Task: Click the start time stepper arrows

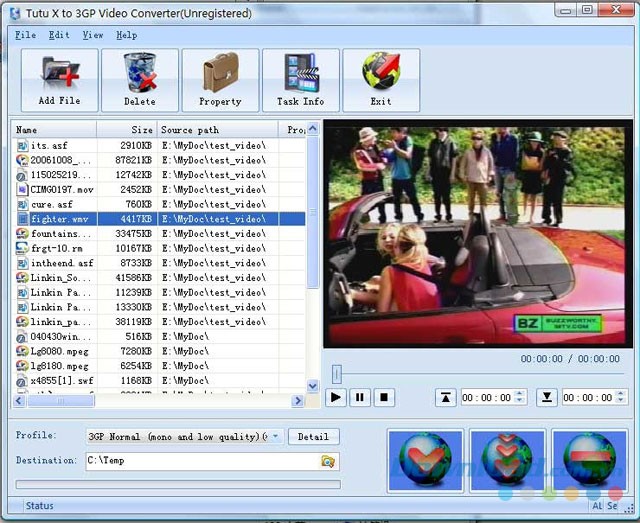Action: point(520,397)
